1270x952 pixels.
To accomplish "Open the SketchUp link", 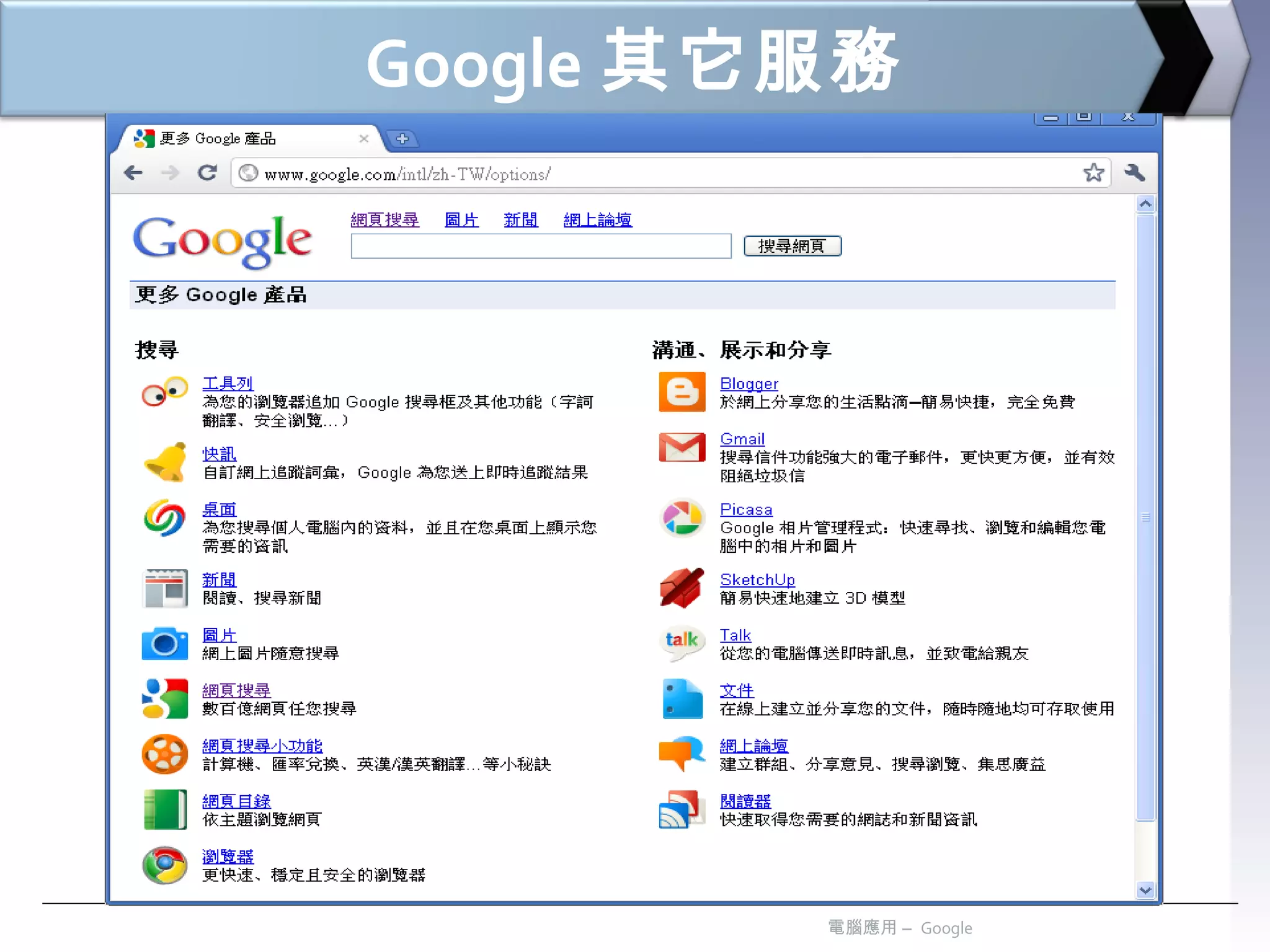I will tap(757, 580).
